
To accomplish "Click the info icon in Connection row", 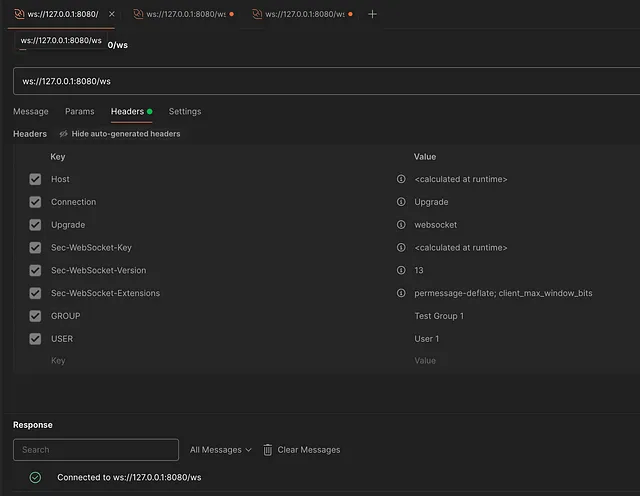I will click(401, 202).
